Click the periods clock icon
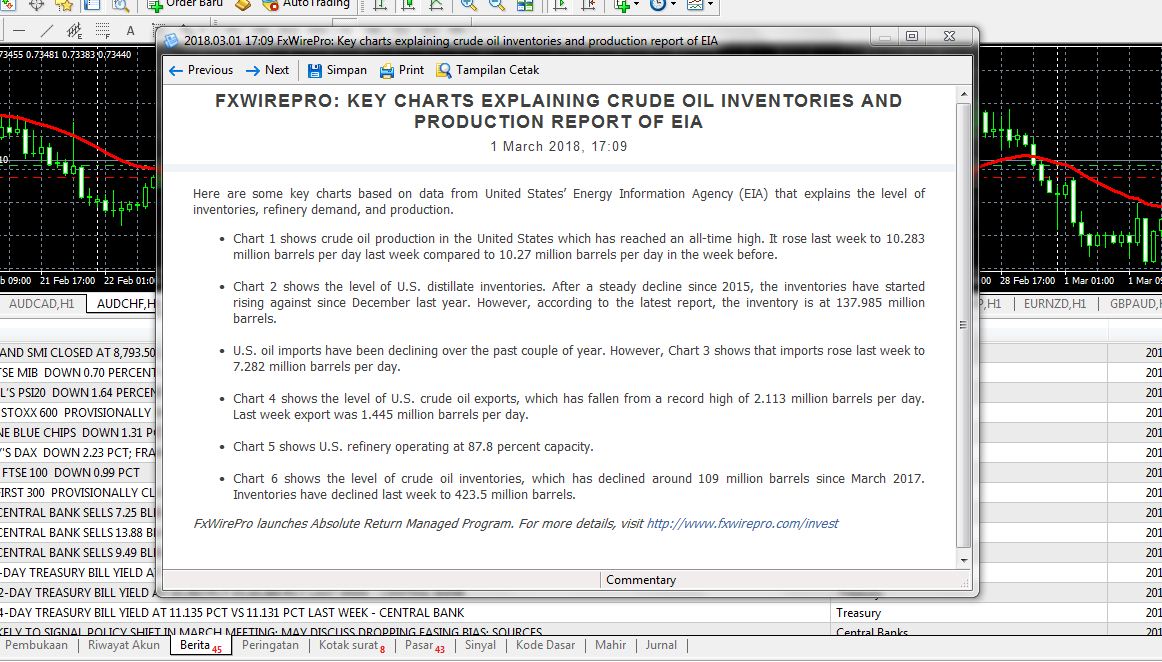Viewport: 1162px width, 662px height. (x=657, y=4)
